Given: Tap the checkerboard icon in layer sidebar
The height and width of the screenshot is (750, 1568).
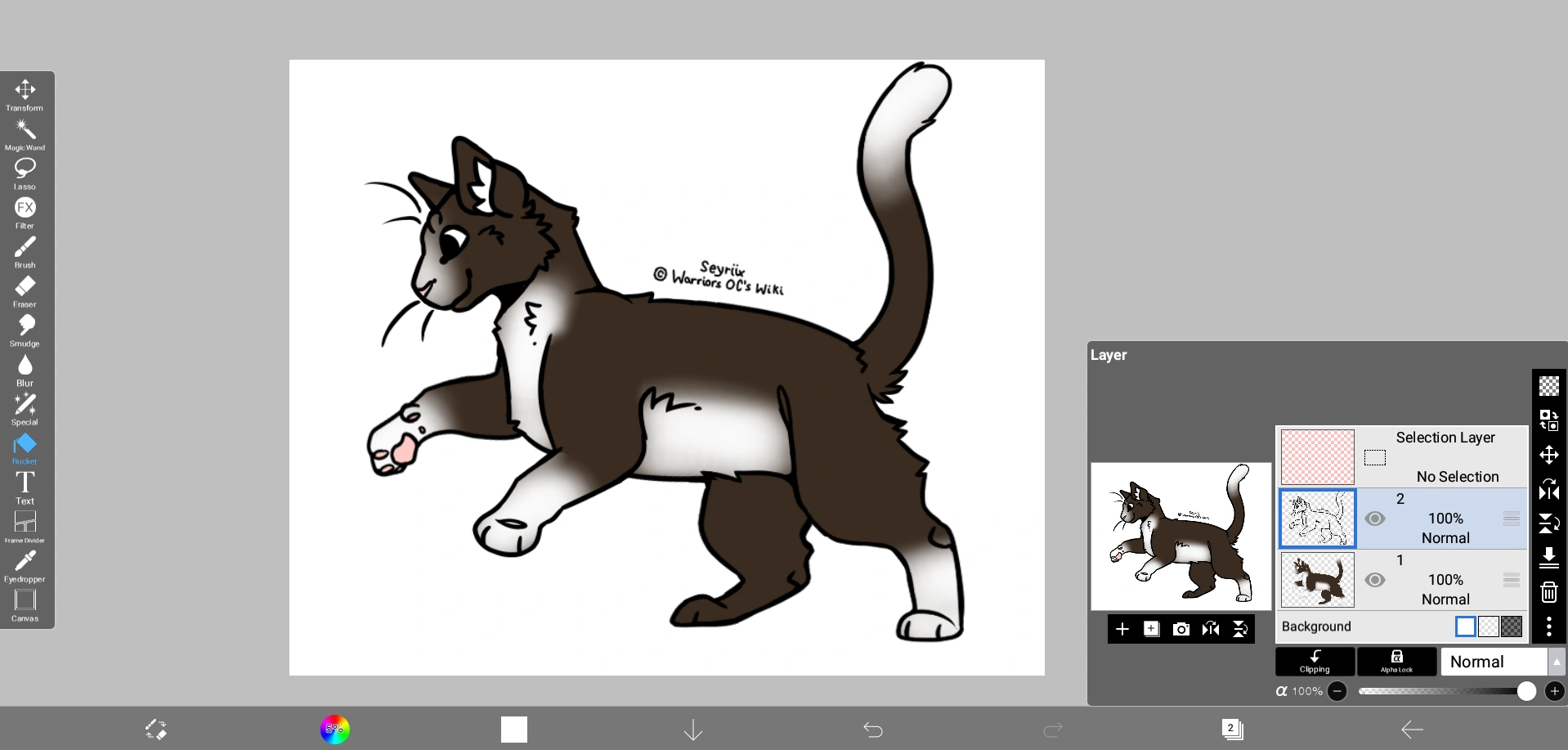Looking at the screenshot, I should coord(1549,386).
